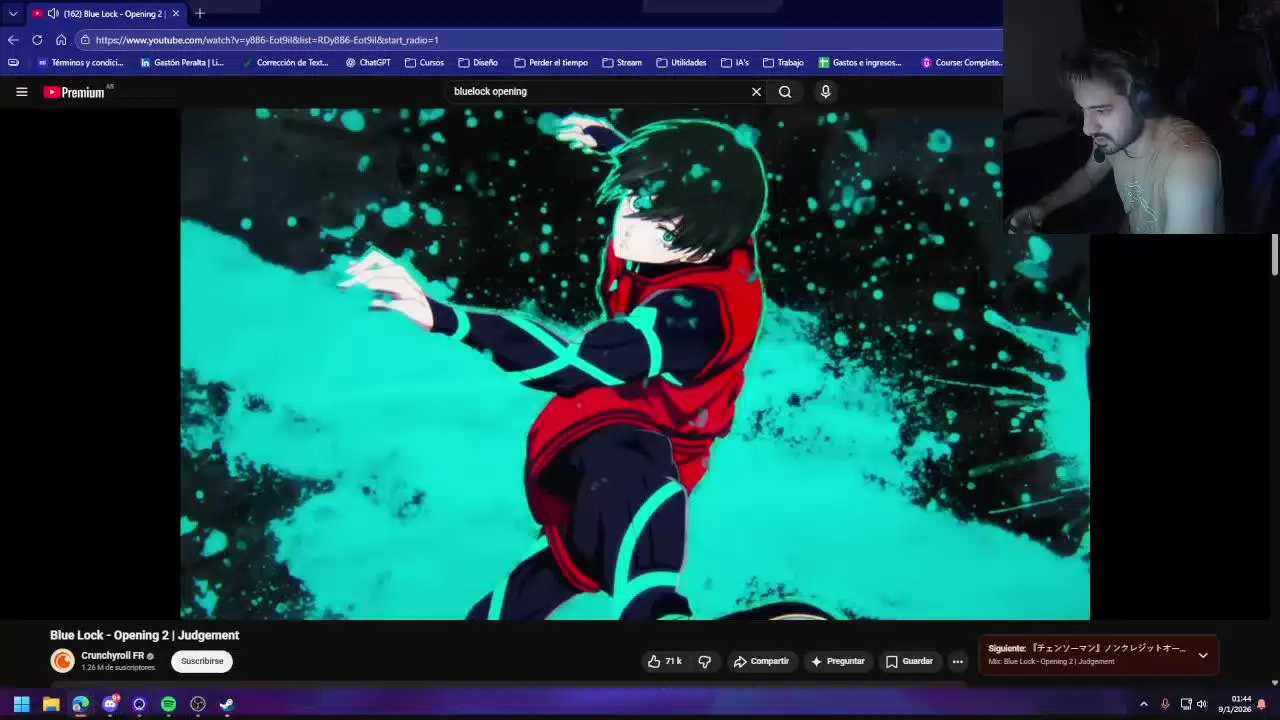Image resolution: width=1280 pixels, height=720 pixels.
Task: Open the purple circle taskbar app
Action: coord(139,704)
